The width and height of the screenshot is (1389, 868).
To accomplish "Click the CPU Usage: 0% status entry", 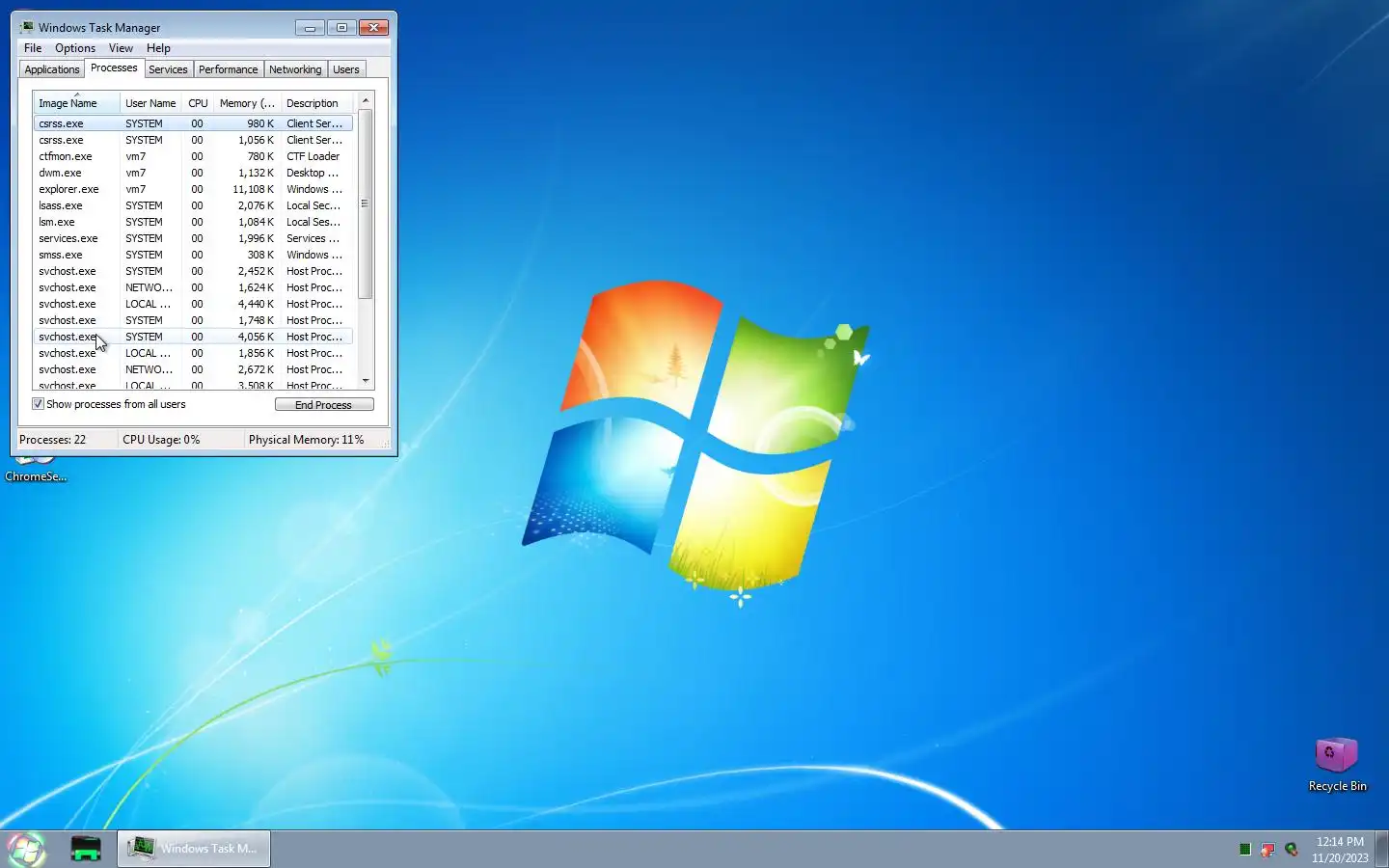I will 161,440.
